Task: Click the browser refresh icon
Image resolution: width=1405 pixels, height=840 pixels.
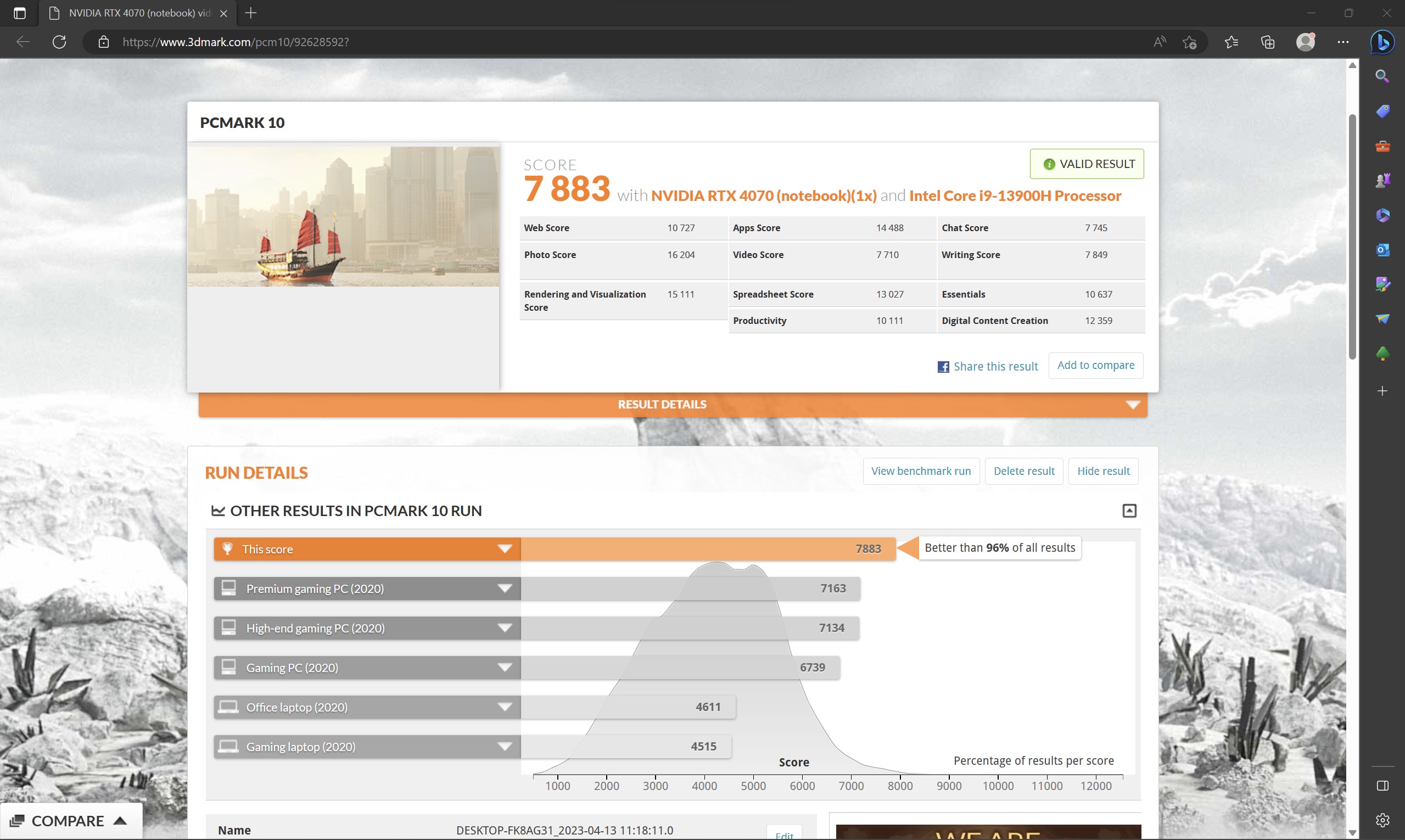Action: point(59,42)
